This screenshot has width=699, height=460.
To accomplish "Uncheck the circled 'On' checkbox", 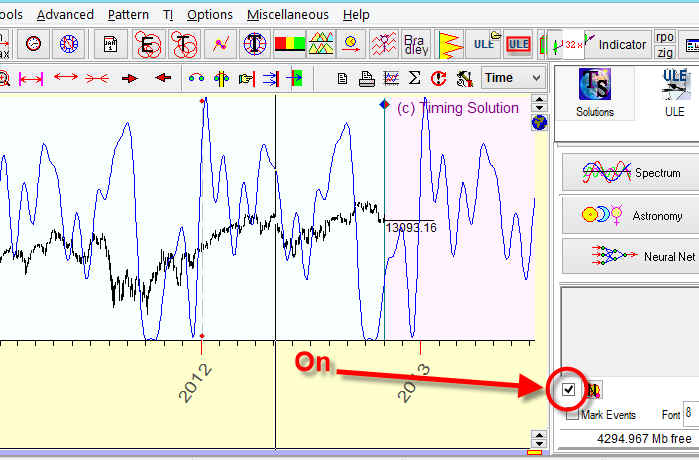I will coord(569,390).
